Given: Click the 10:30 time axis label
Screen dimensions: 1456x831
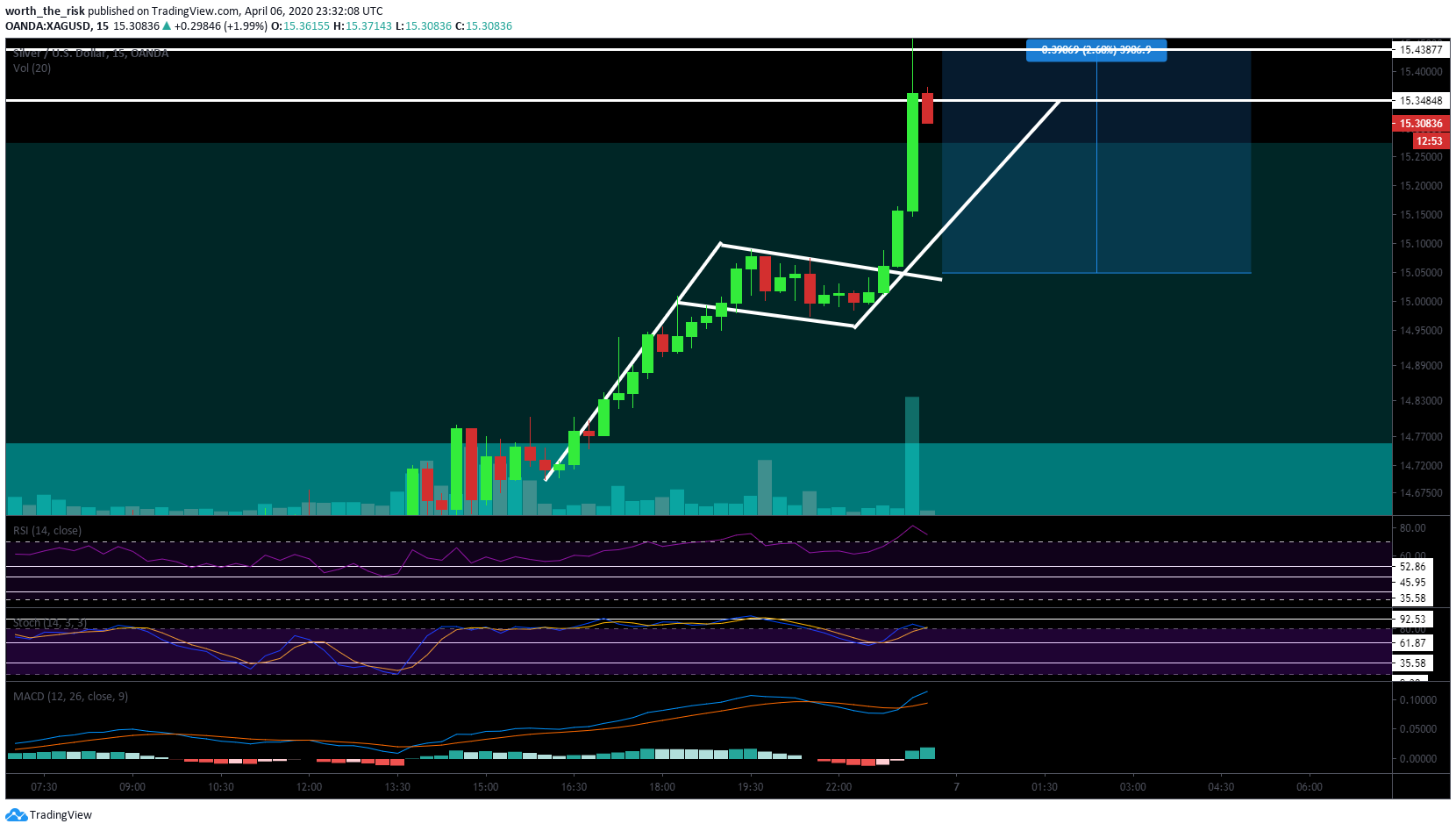Looking at the screenshot, I should click(221, 787).
